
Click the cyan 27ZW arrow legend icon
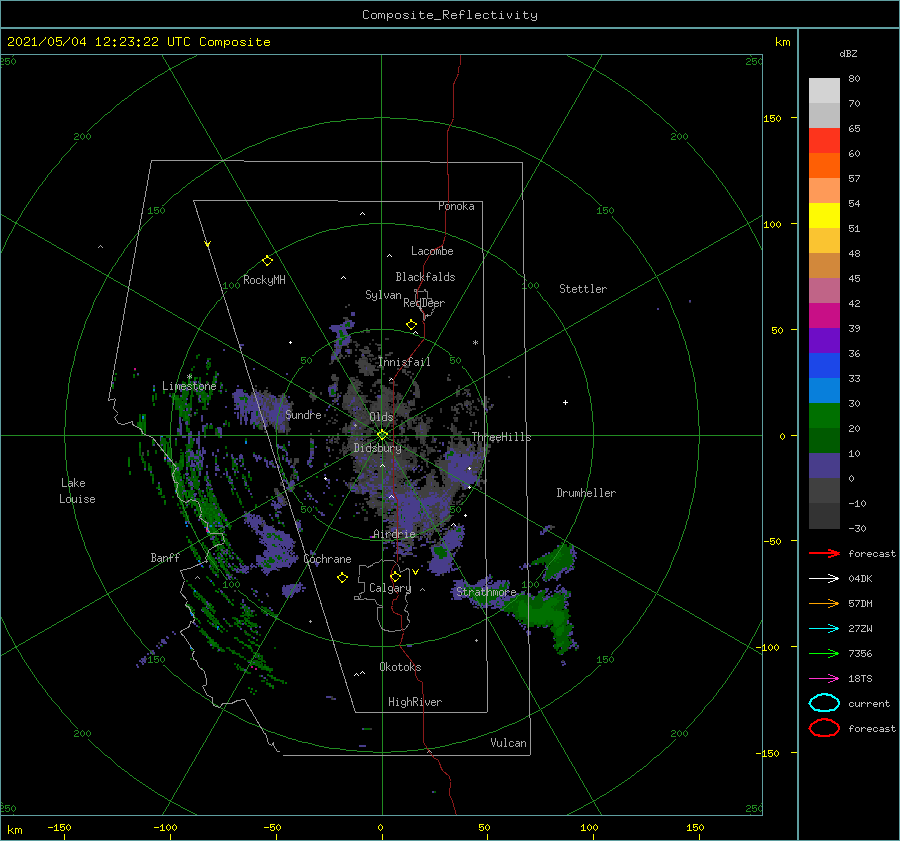click(x=824, y=629)
